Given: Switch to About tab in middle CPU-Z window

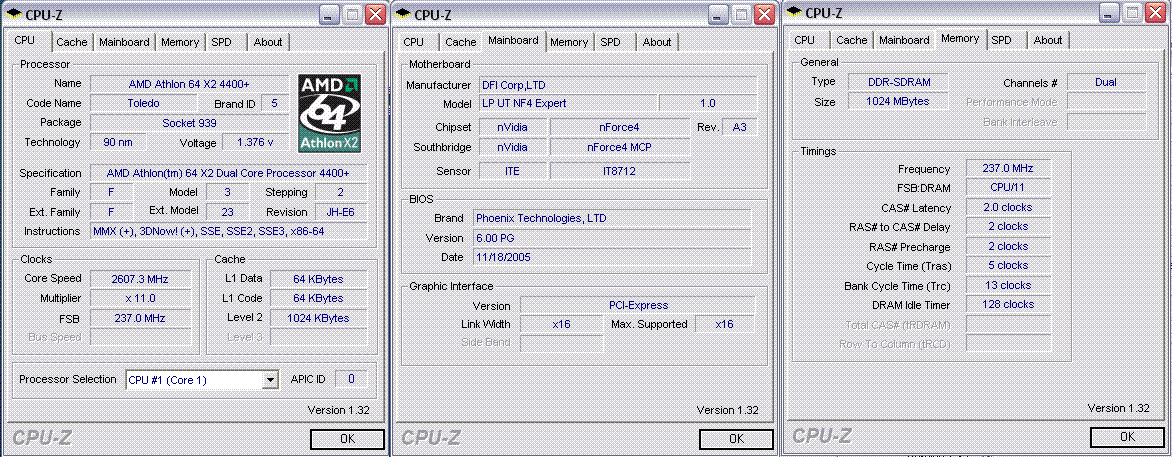Looking at the screenshot, I should (x=656, y=42).
